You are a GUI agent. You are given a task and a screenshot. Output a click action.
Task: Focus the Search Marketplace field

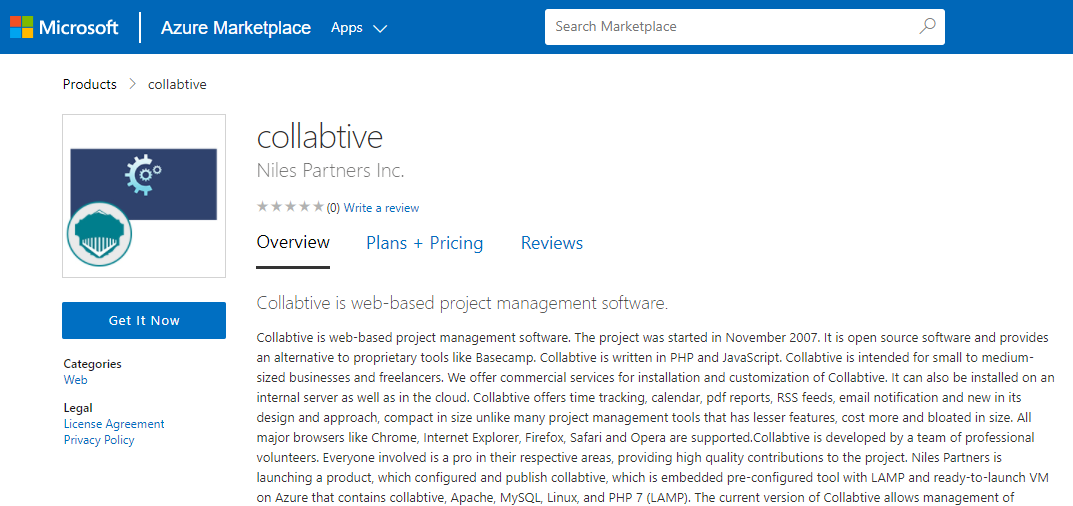730,27
